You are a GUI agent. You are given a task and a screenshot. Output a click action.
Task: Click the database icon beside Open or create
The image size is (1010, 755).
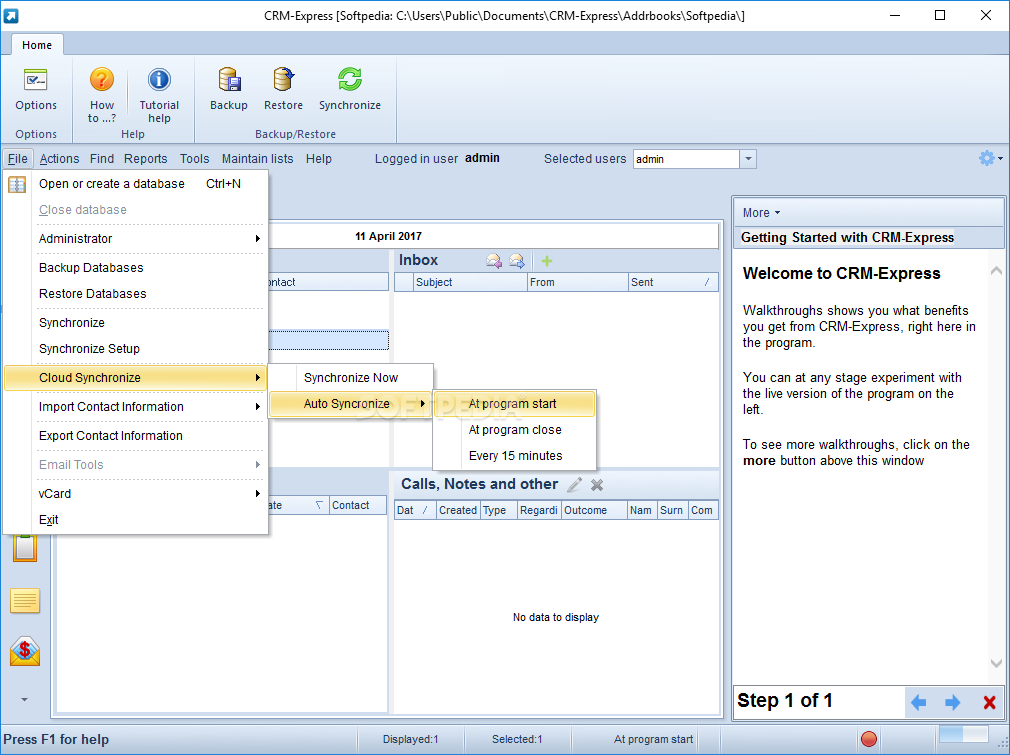click(x=17, y=184)
